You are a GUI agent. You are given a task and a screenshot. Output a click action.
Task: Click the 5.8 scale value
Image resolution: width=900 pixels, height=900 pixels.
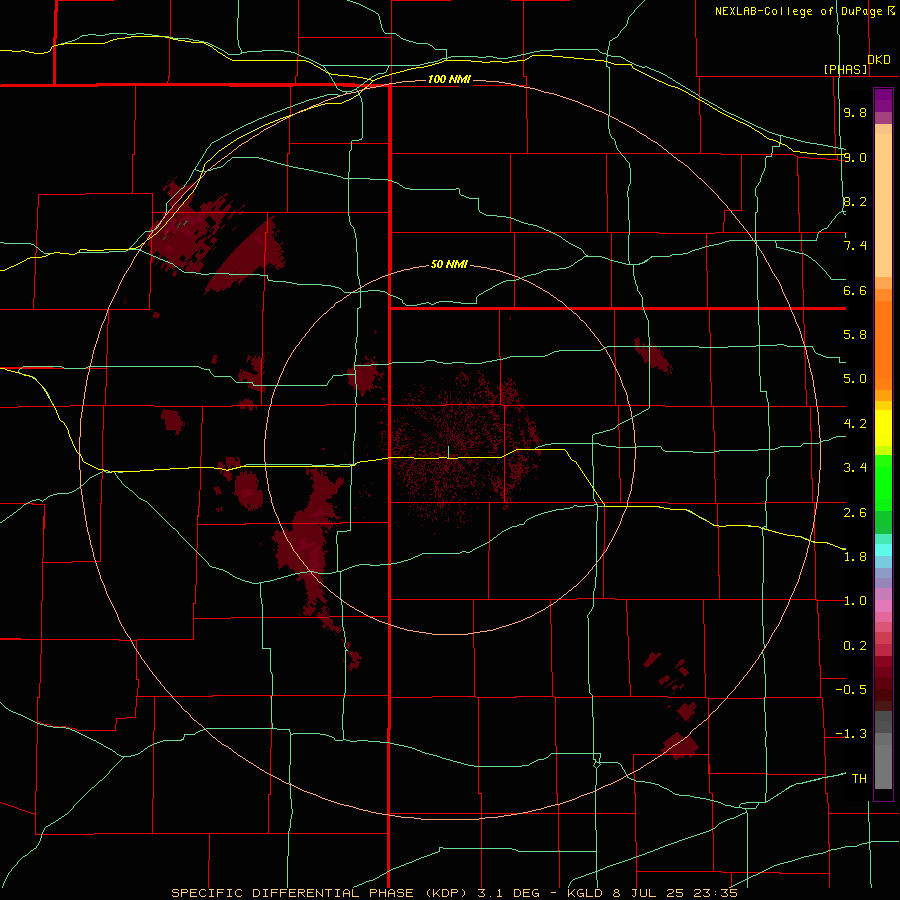pyautogui.click(x=855, y=335)
